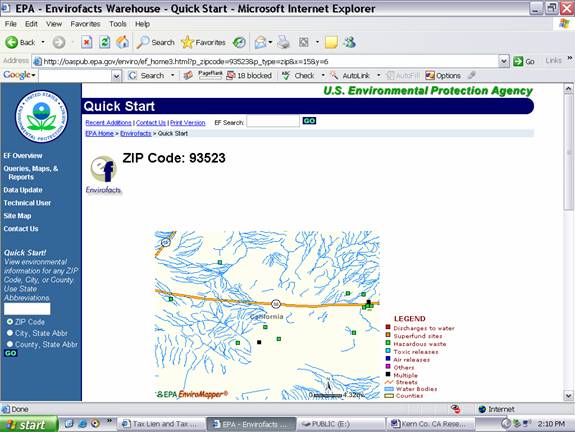Open the Favorites menu
This screenshot has width=575, height=432.
pos(85,24)
